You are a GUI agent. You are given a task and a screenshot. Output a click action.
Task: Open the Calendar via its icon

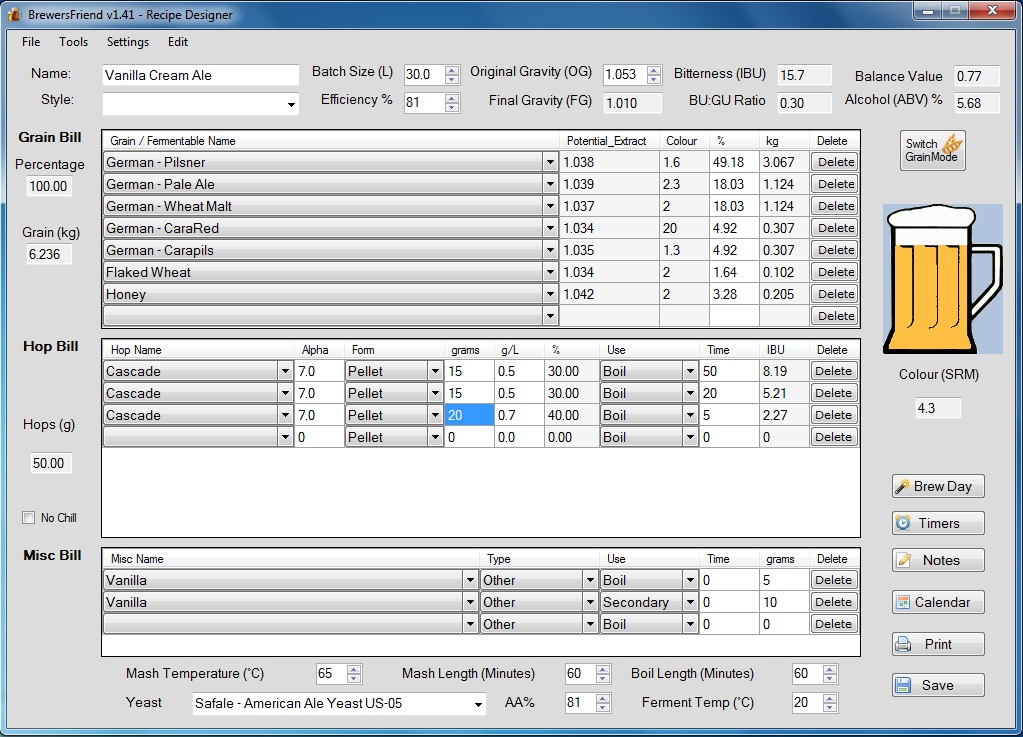click(x=903, y=602)
